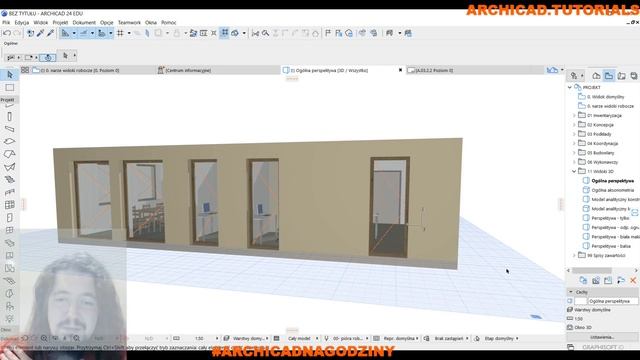This screenshot has width=640, height=360.
Task: Select the Object tool in the toolbox
Action: click(x=10, y=306)
